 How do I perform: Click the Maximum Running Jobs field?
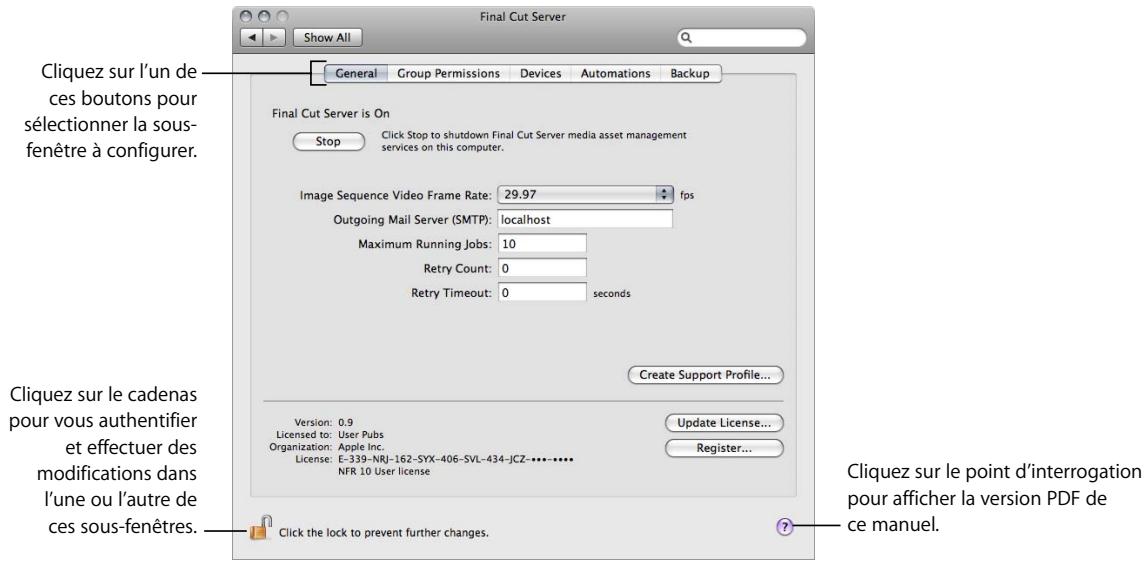click(x=543, y=244)
